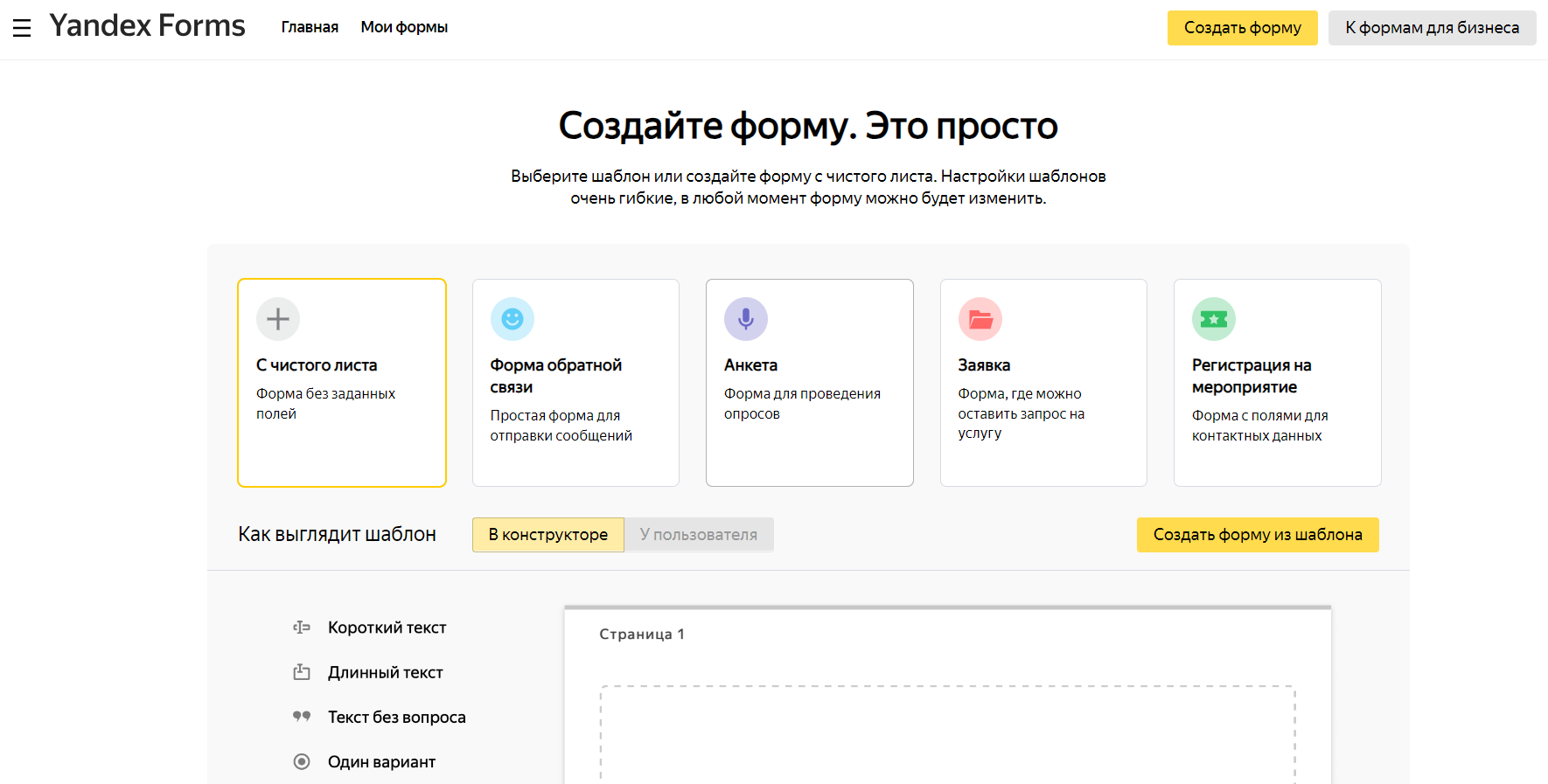
Task: Click the Форма без заданных полей description
Action: pyautogui.click(x=325, y=404)
